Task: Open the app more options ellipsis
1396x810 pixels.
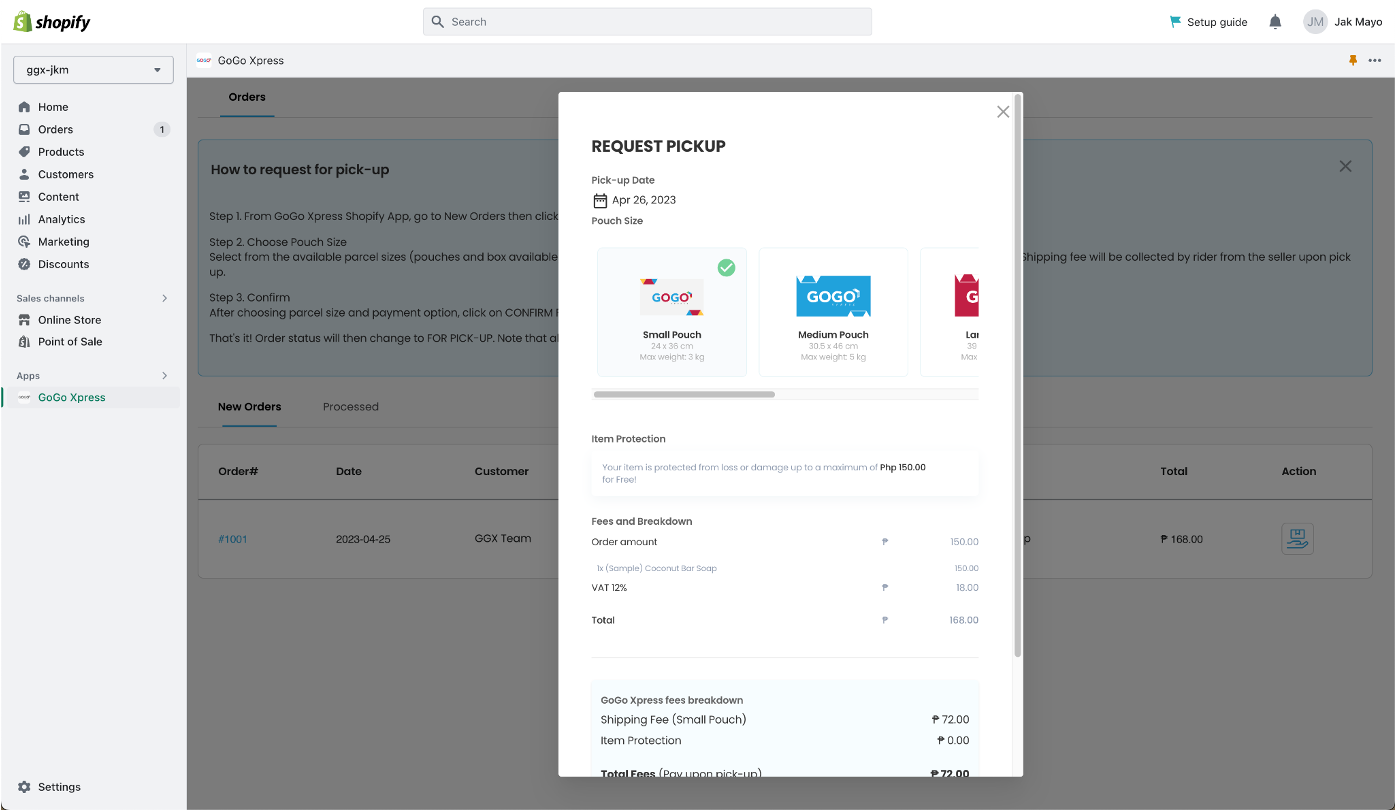Action: 1375,61
